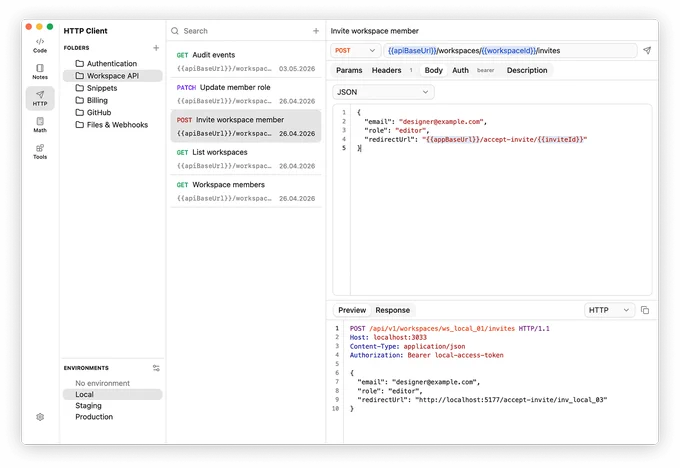The image size is (680, 468).
Task: Choose No environment option
Action: (x=113, y=383)
